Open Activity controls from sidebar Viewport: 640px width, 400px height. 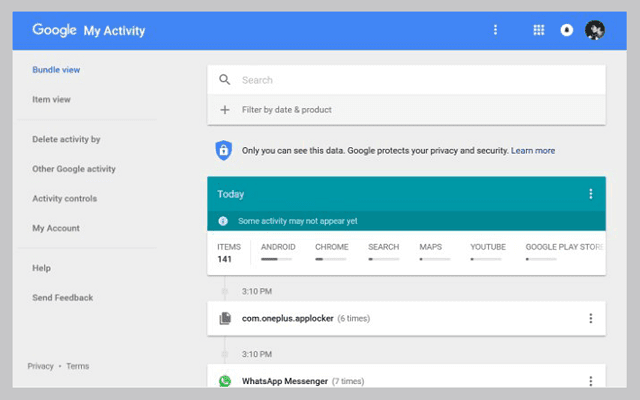click(65, 198)
